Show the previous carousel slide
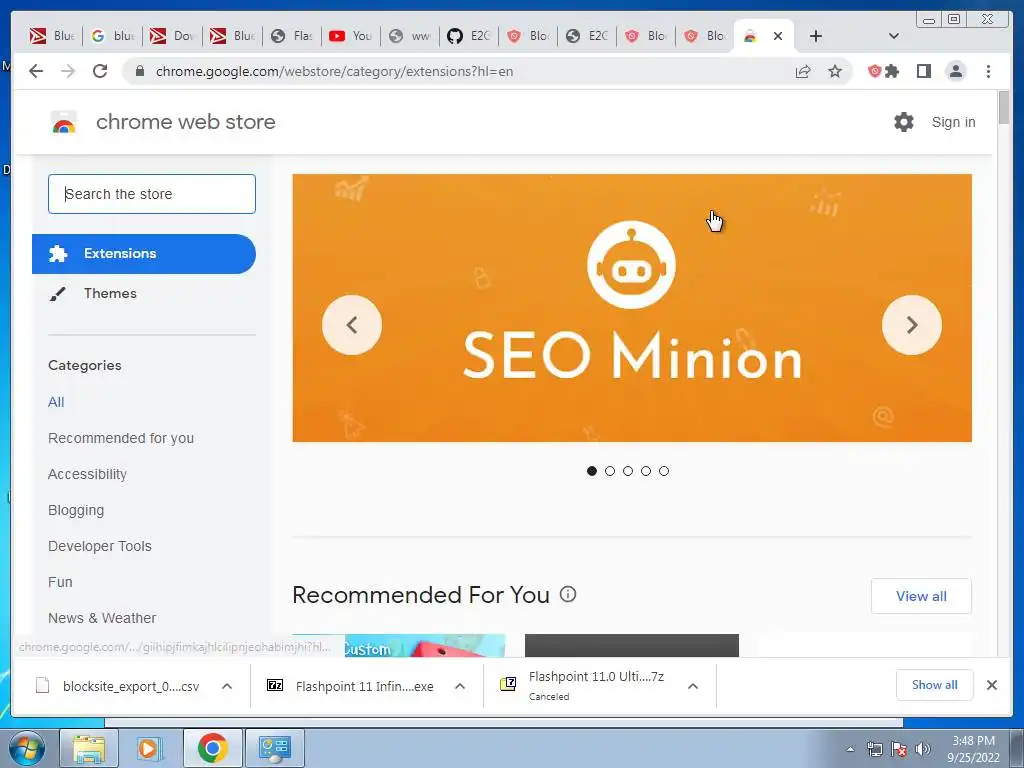The height and width of the screenshot is (768, 1024). tap(352, 325)
